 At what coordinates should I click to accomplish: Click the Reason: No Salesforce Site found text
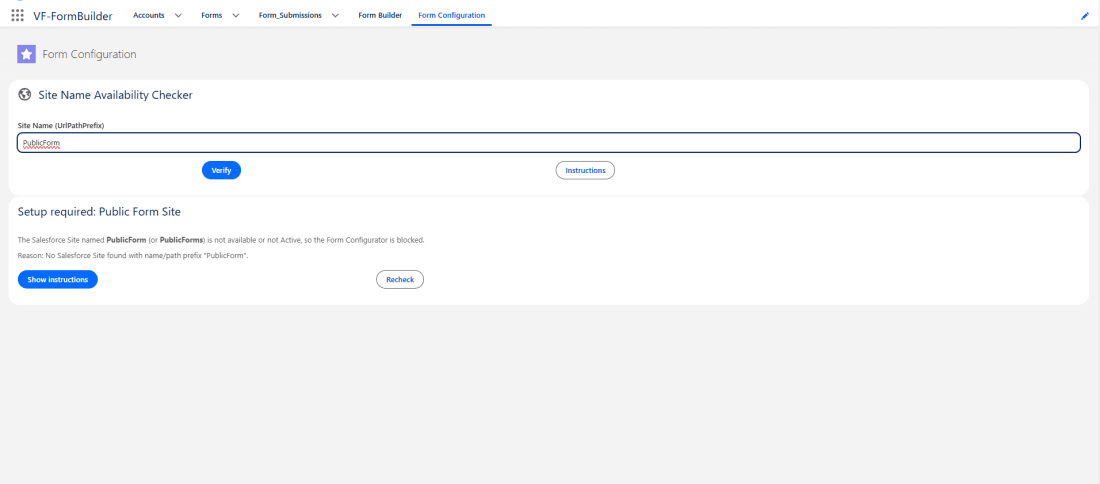point(133,255)
